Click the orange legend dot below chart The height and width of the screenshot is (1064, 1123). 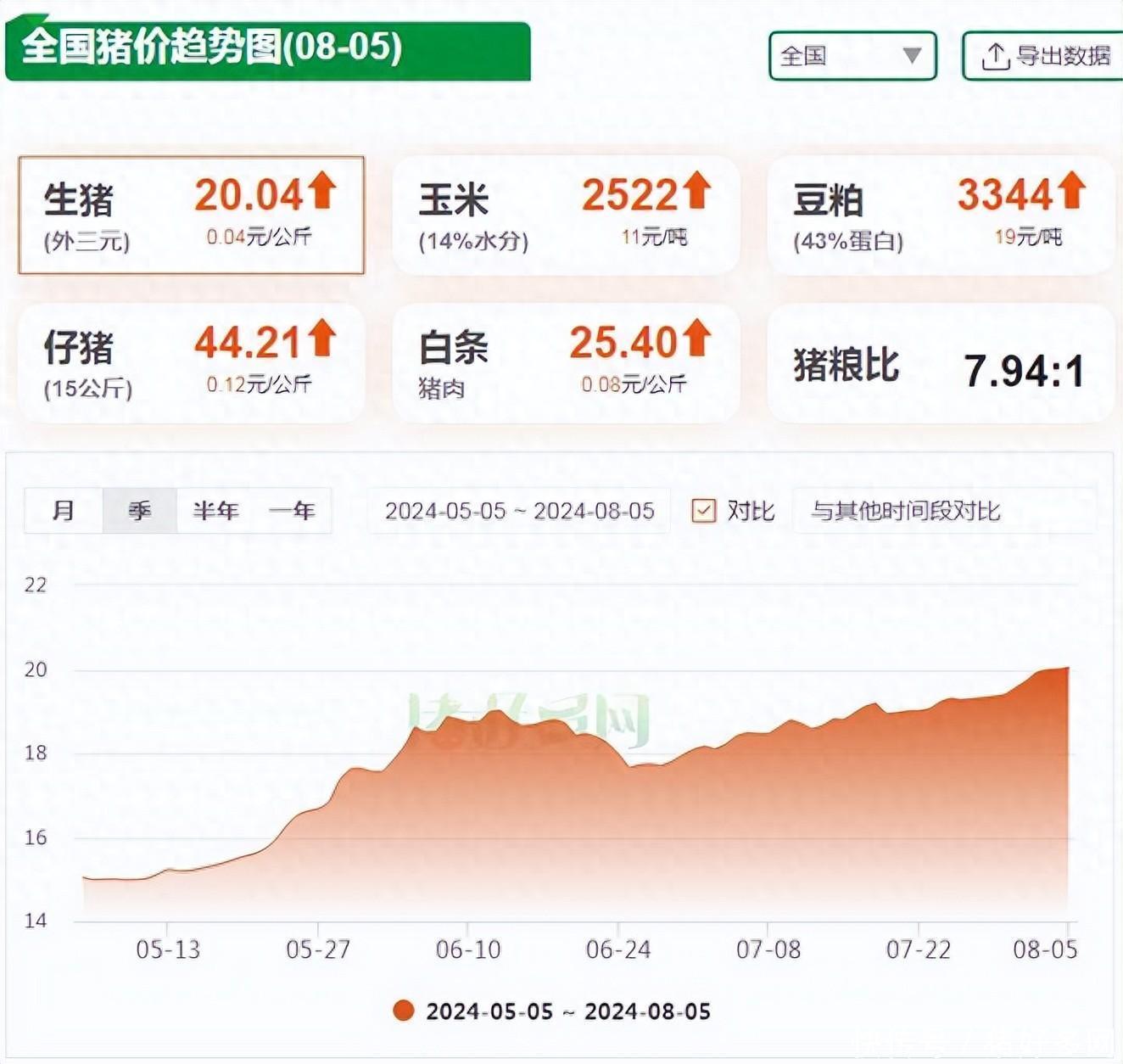pos(404,1011)
